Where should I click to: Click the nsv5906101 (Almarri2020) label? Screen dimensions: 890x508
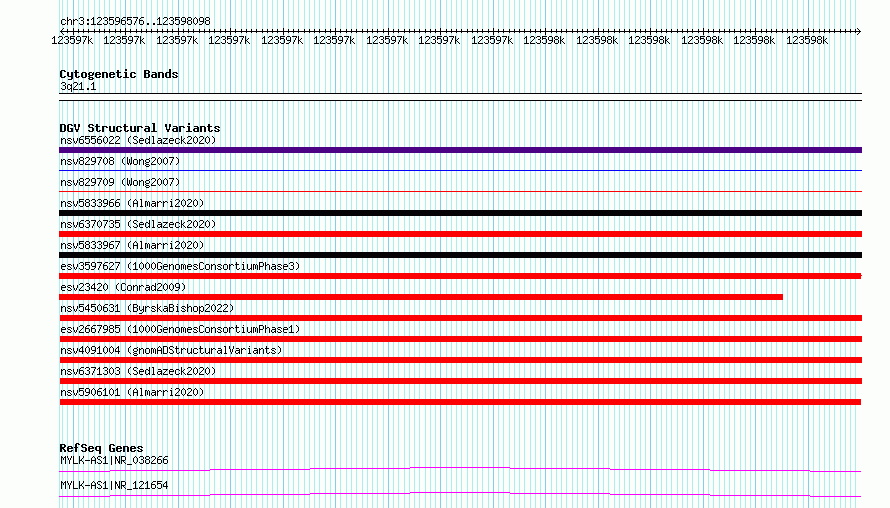(132, 392)
